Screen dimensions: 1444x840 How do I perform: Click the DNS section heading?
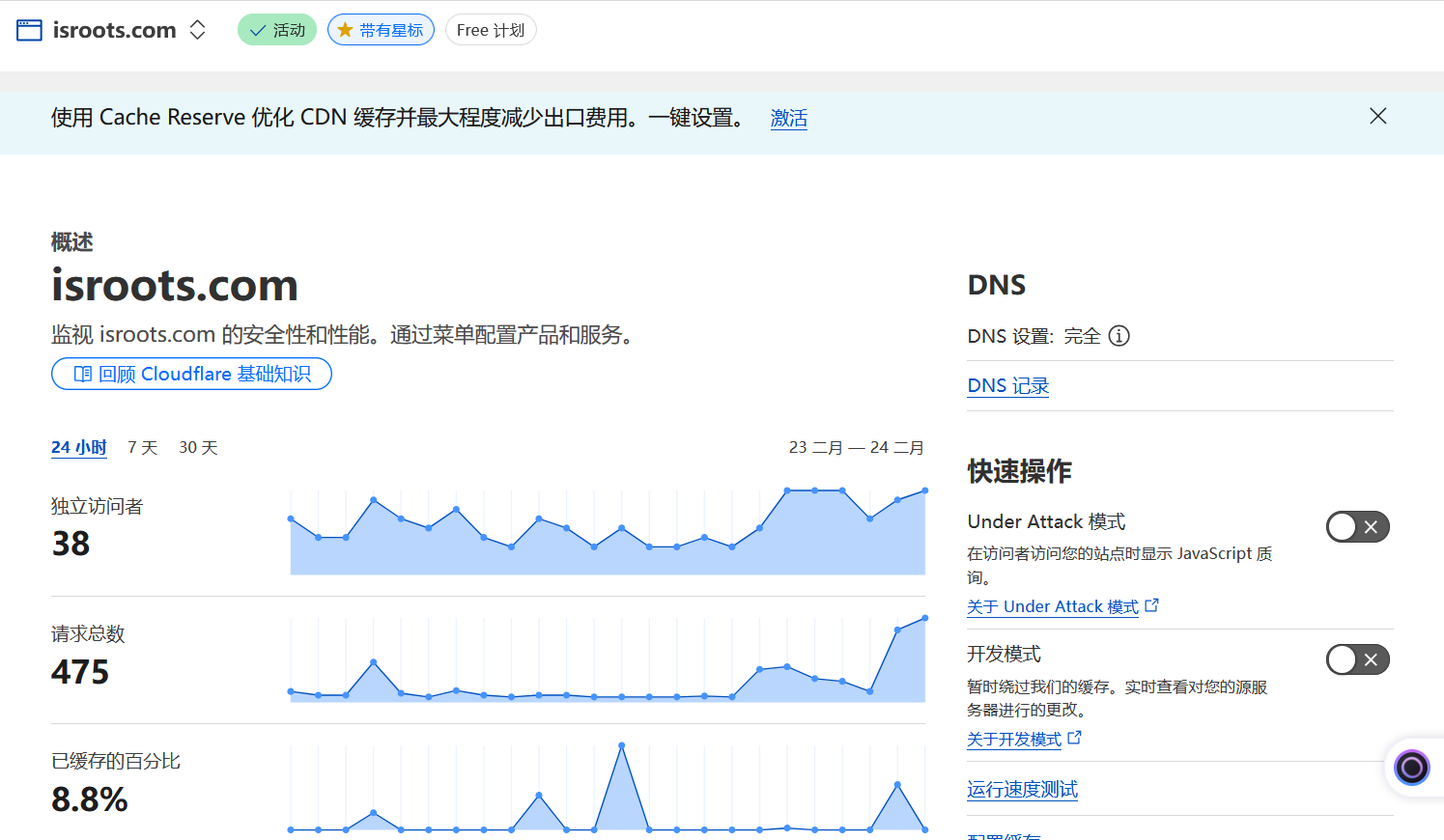pos(997,285)
